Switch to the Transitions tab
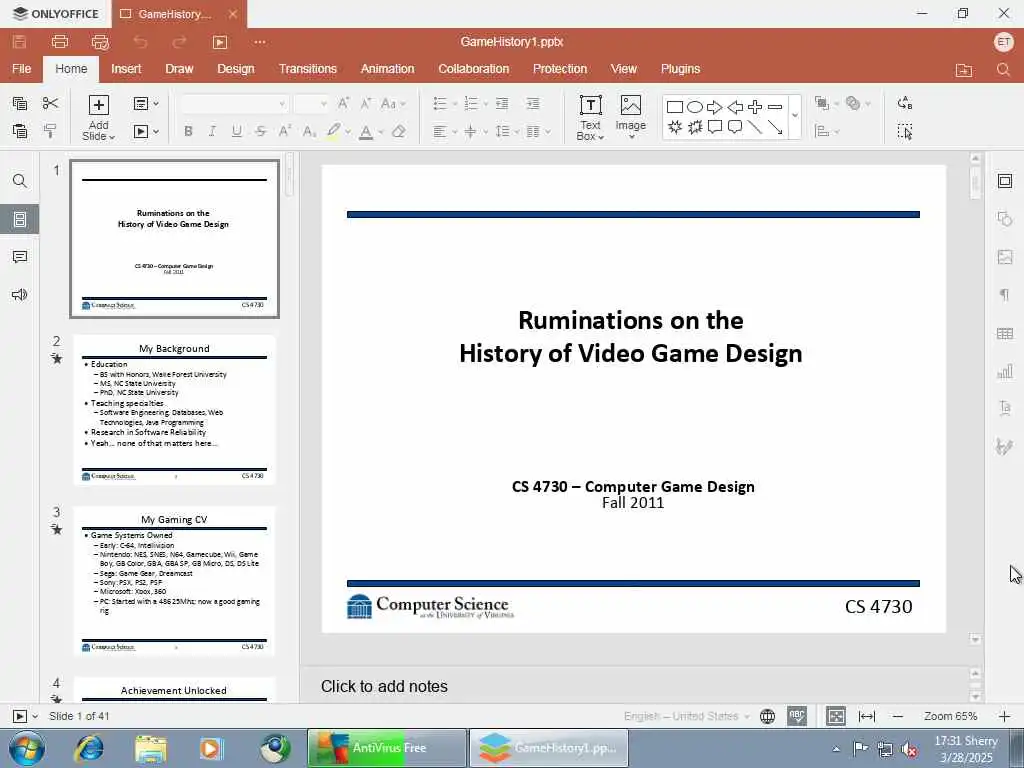 (x=308, y=69)
